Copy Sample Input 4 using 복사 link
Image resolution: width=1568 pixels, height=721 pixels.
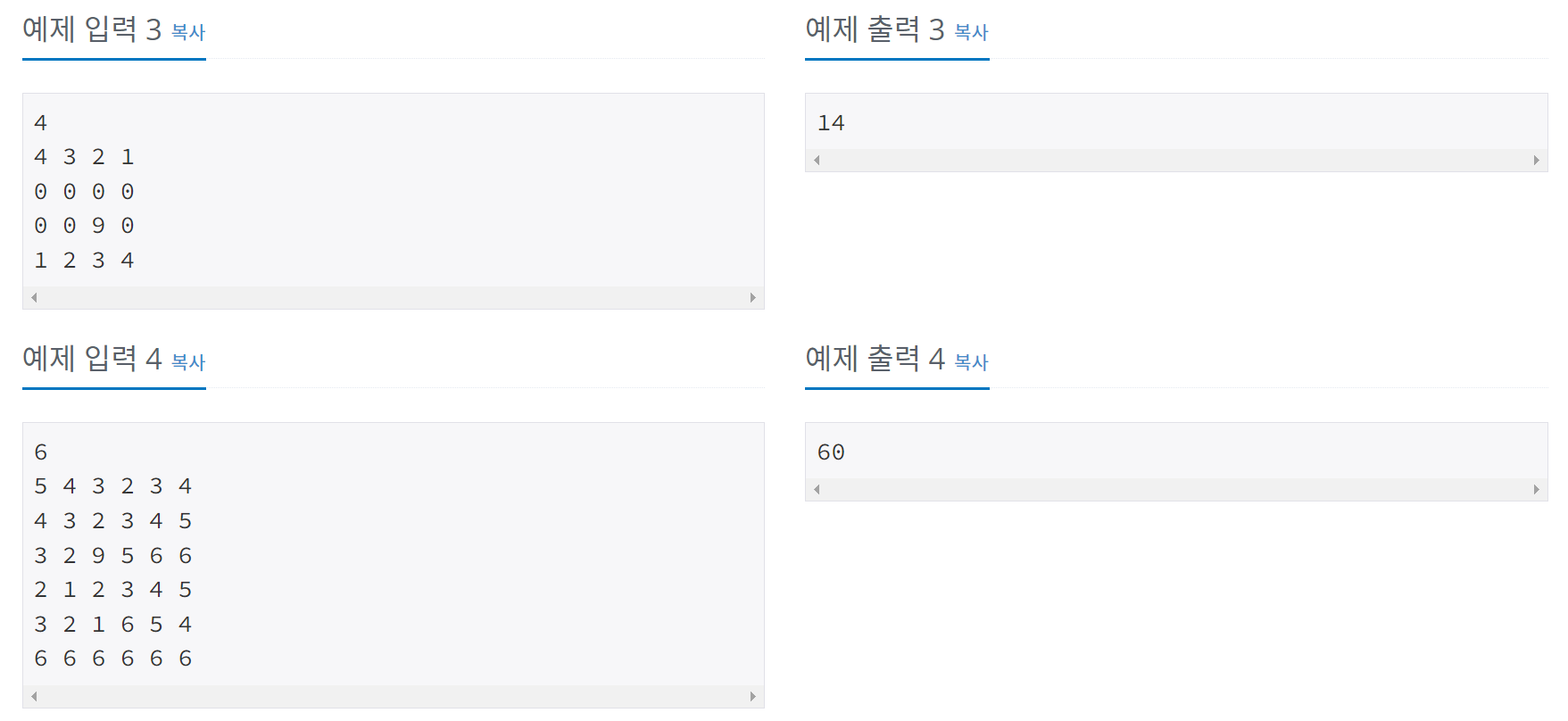(188, 362)
